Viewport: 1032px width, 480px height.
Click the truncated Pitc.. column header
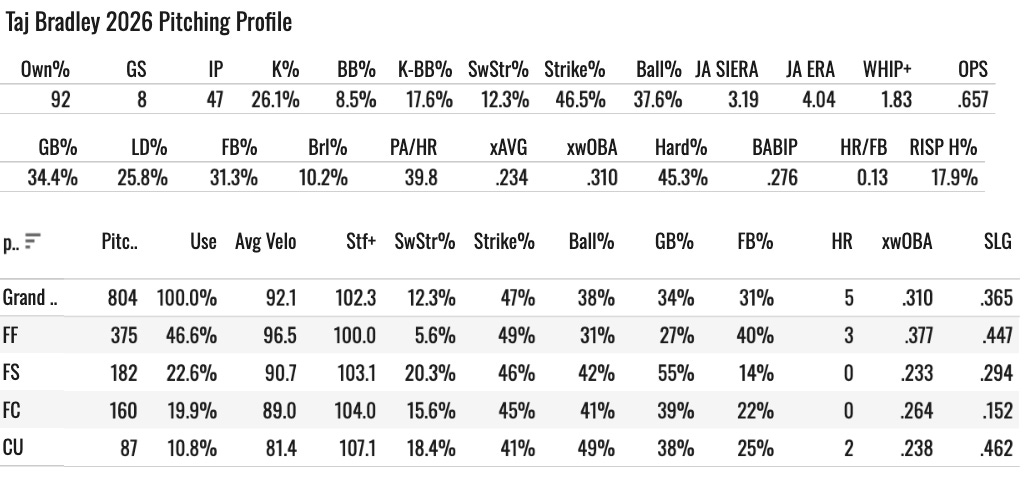pyautogui.click(x=119, y=242)
